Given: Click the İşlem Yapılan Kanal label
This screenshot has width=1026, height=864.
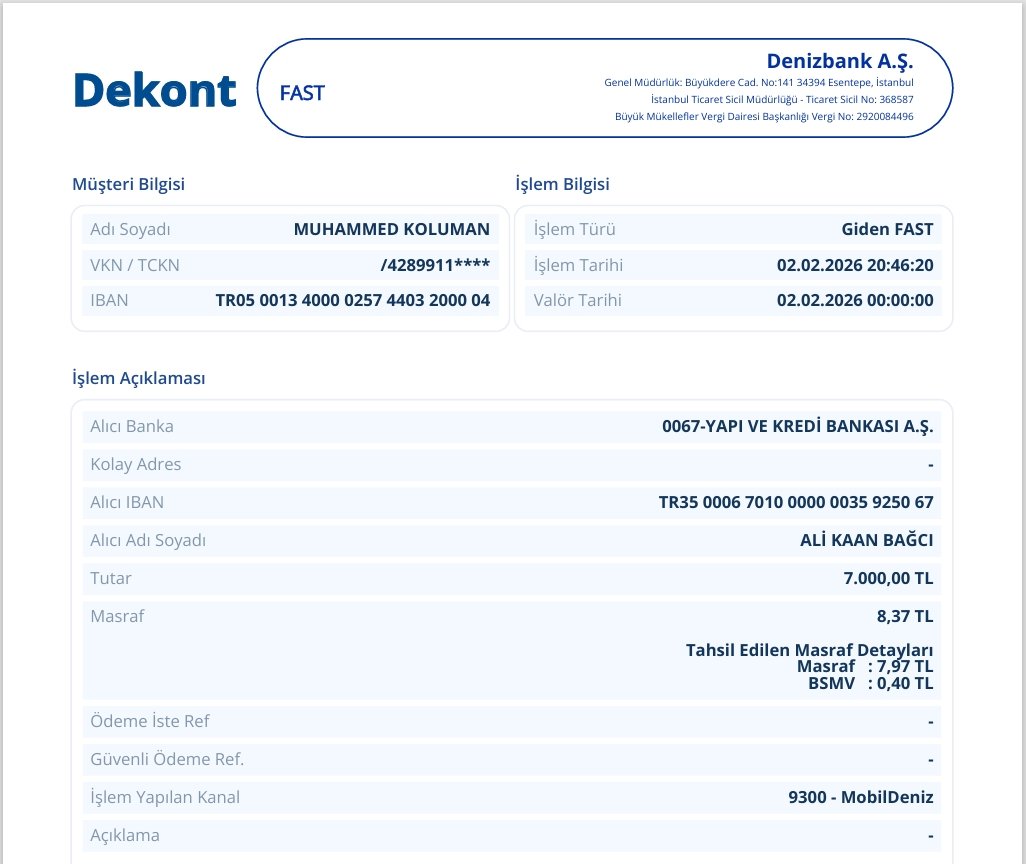Looking at the screenshot, I should tap(165, 797).
